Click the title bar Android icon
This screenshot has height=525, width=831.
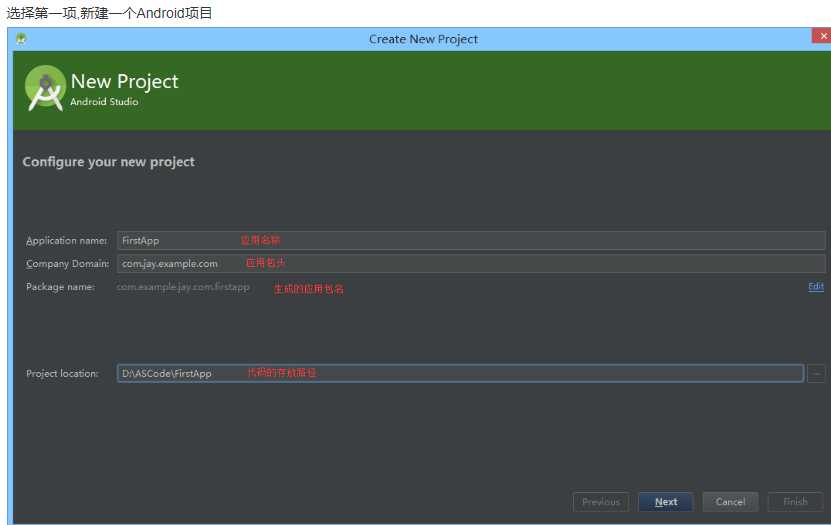(21, 39)
